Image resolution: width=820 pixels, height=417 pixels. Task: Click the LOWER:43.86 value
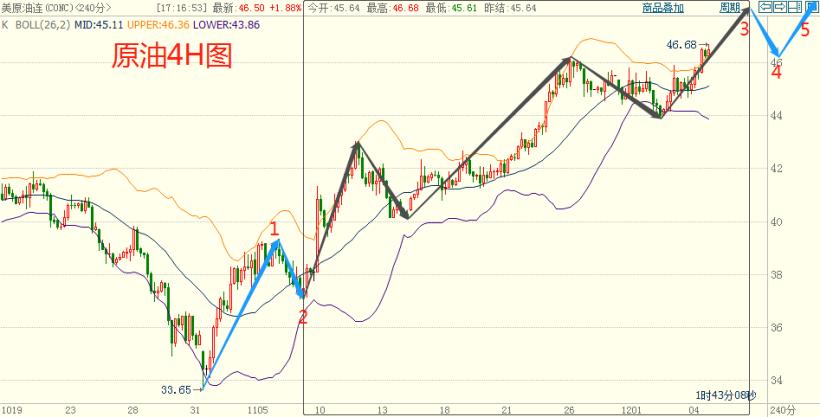coord(225,25)
